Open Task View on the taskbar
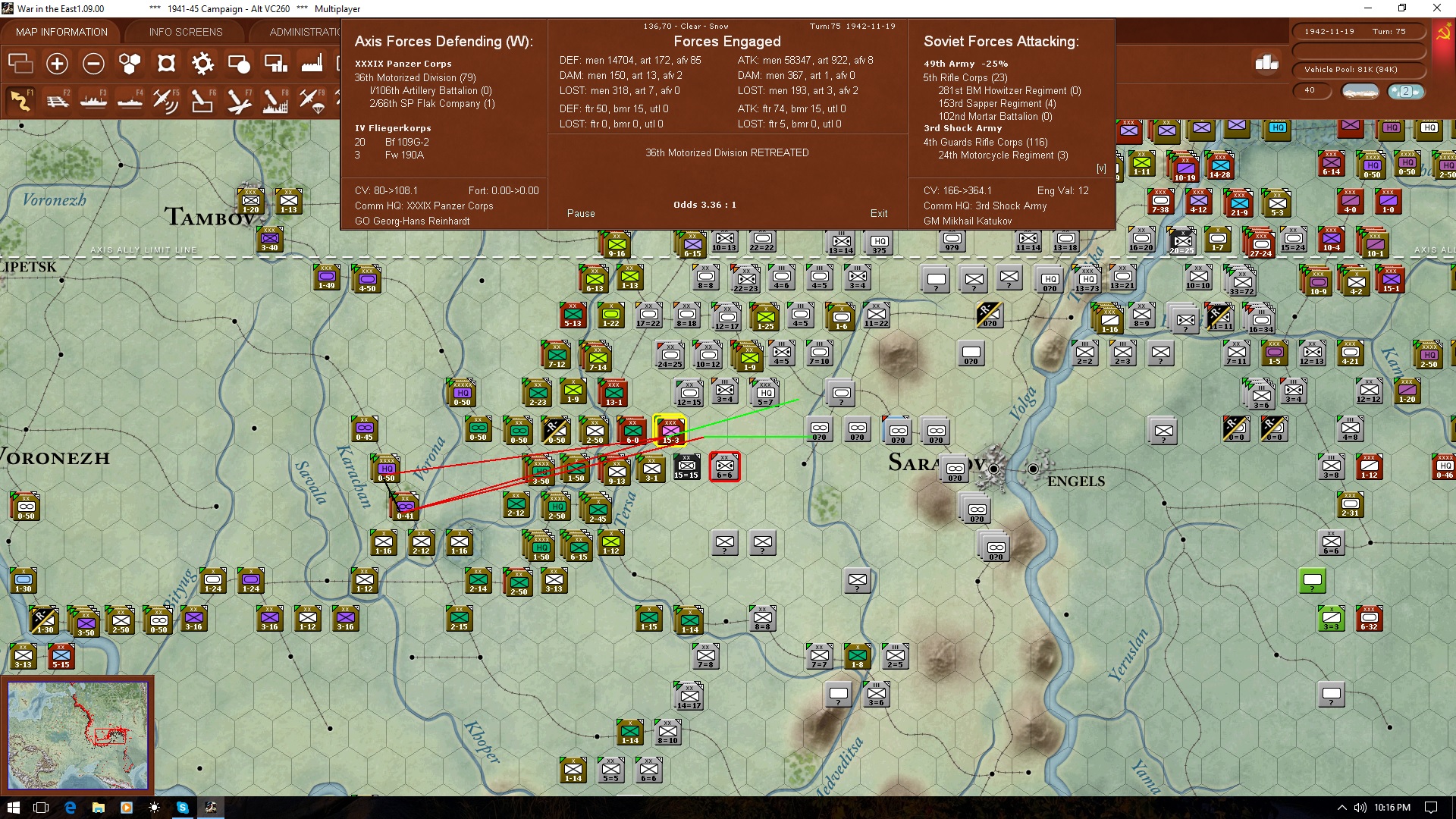The width and height of the screenshot is (1456, 819). click(x=41, y=808)
